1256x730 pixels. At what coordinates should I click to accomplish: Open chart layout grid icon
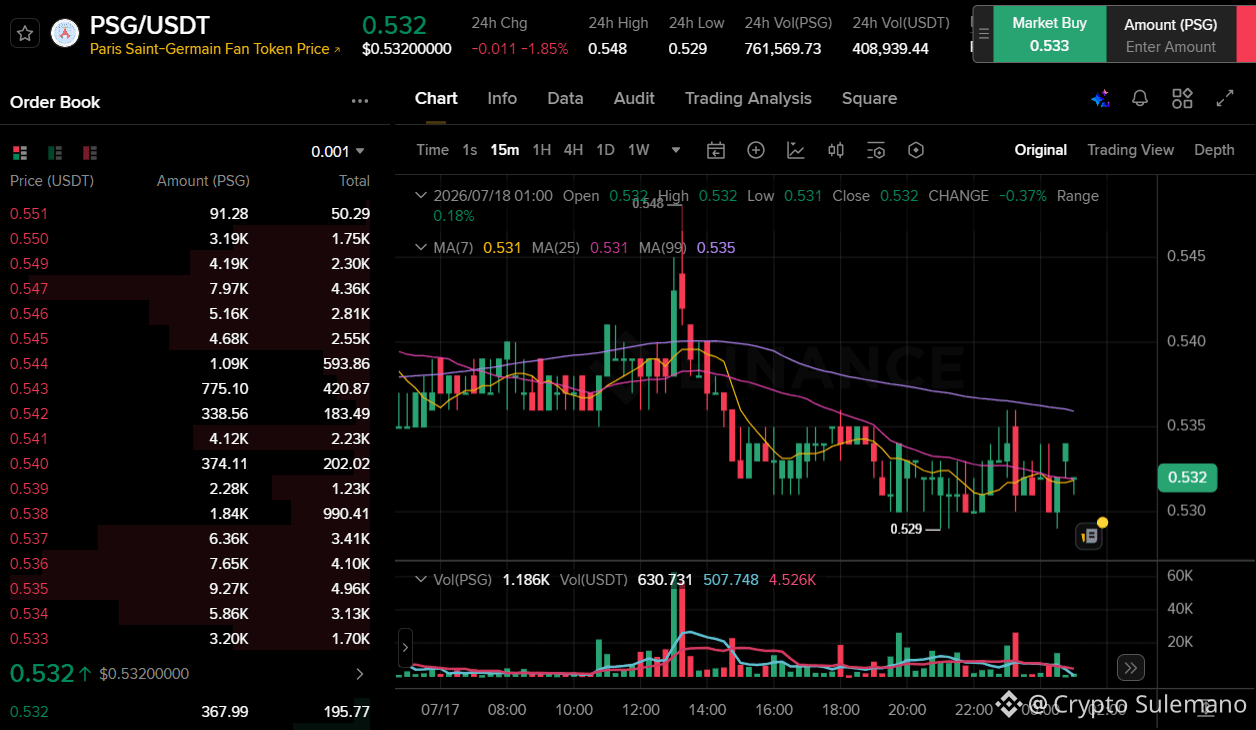(1183, 98)
